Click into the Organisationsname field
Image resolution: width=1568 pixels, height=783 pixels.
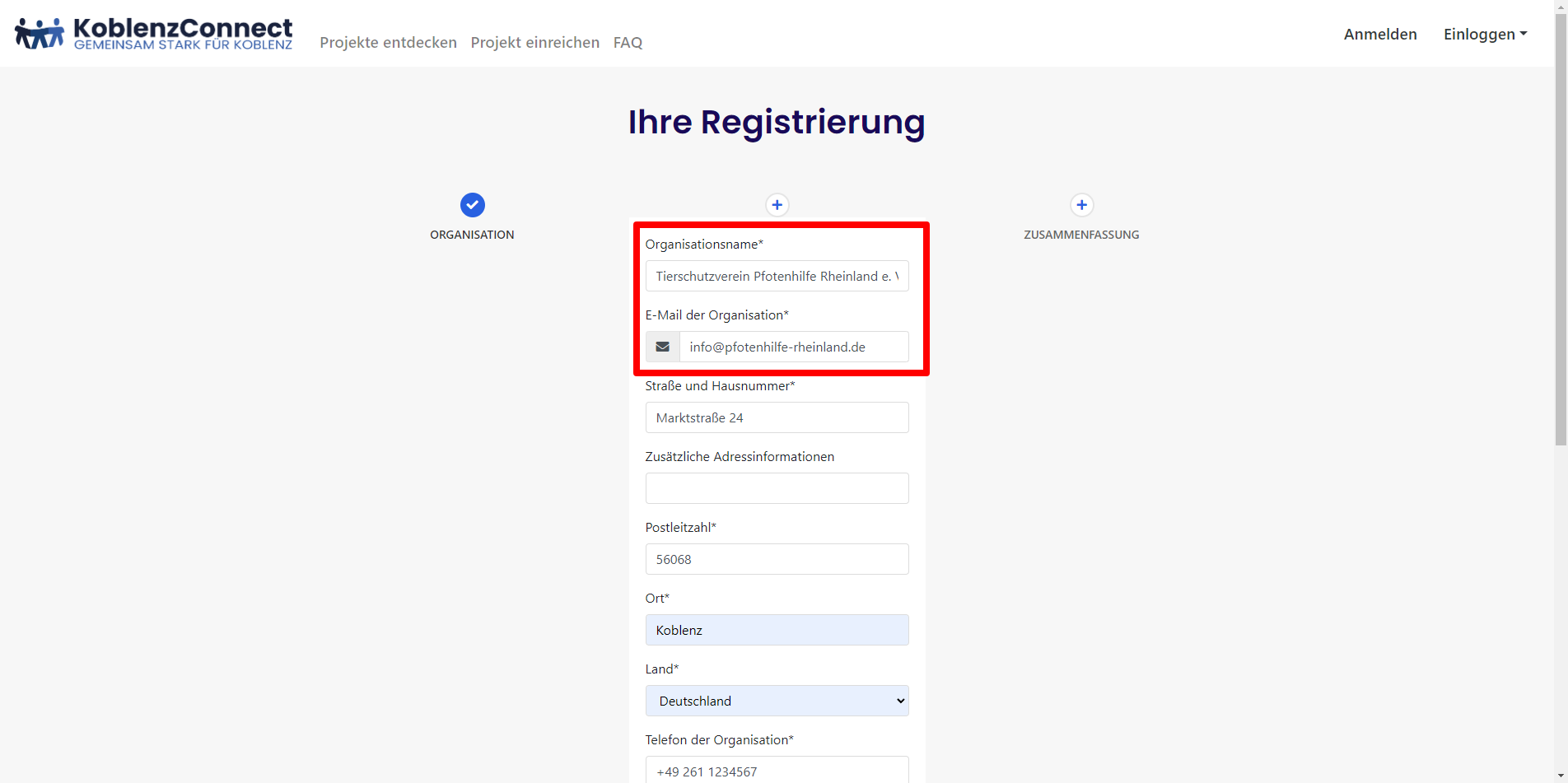click(x=777, y=276)
